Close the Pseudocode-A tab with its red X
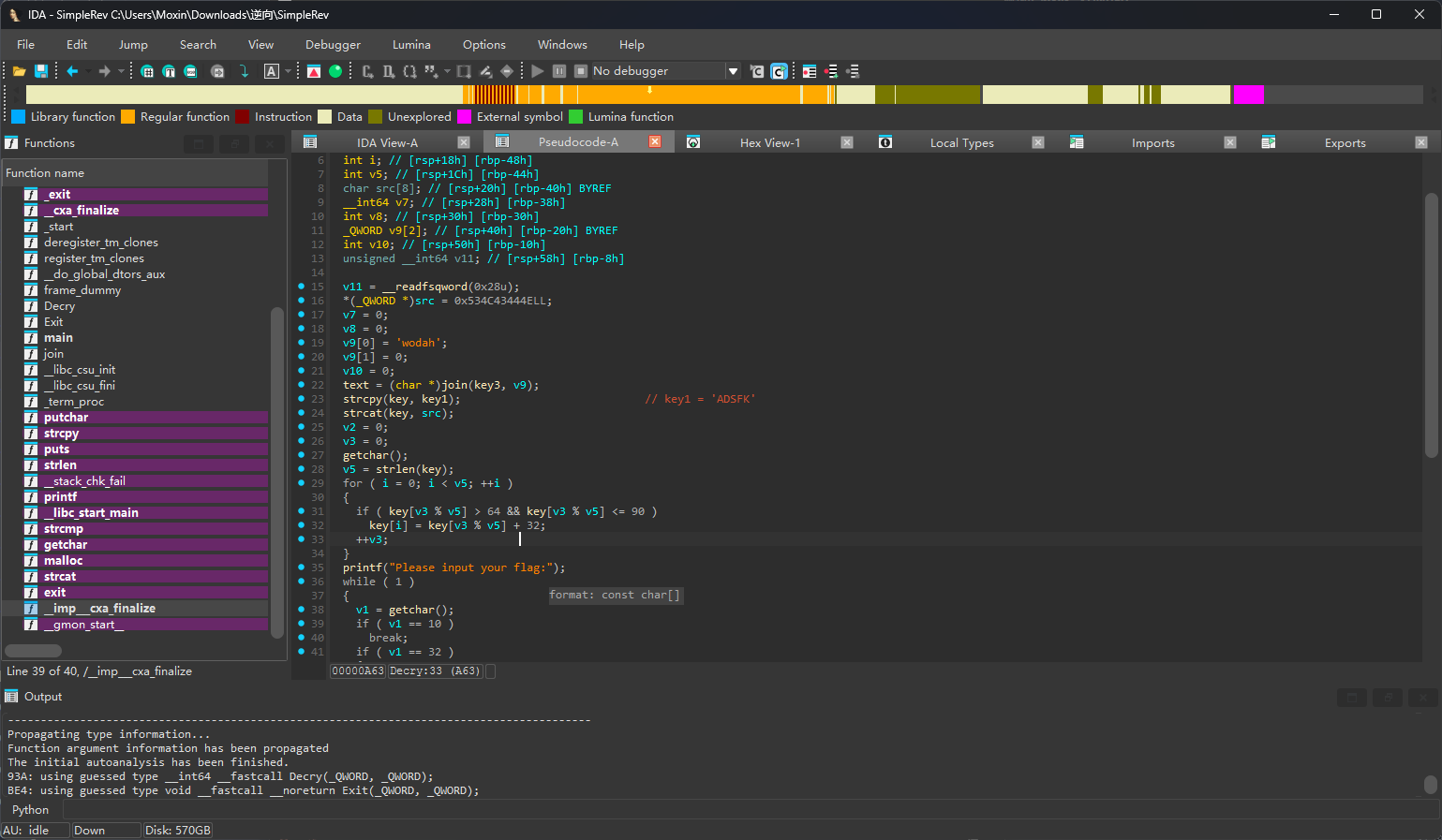Image resolution: width=1442 pixels, height=840 pixels. [x=655, y=141]
